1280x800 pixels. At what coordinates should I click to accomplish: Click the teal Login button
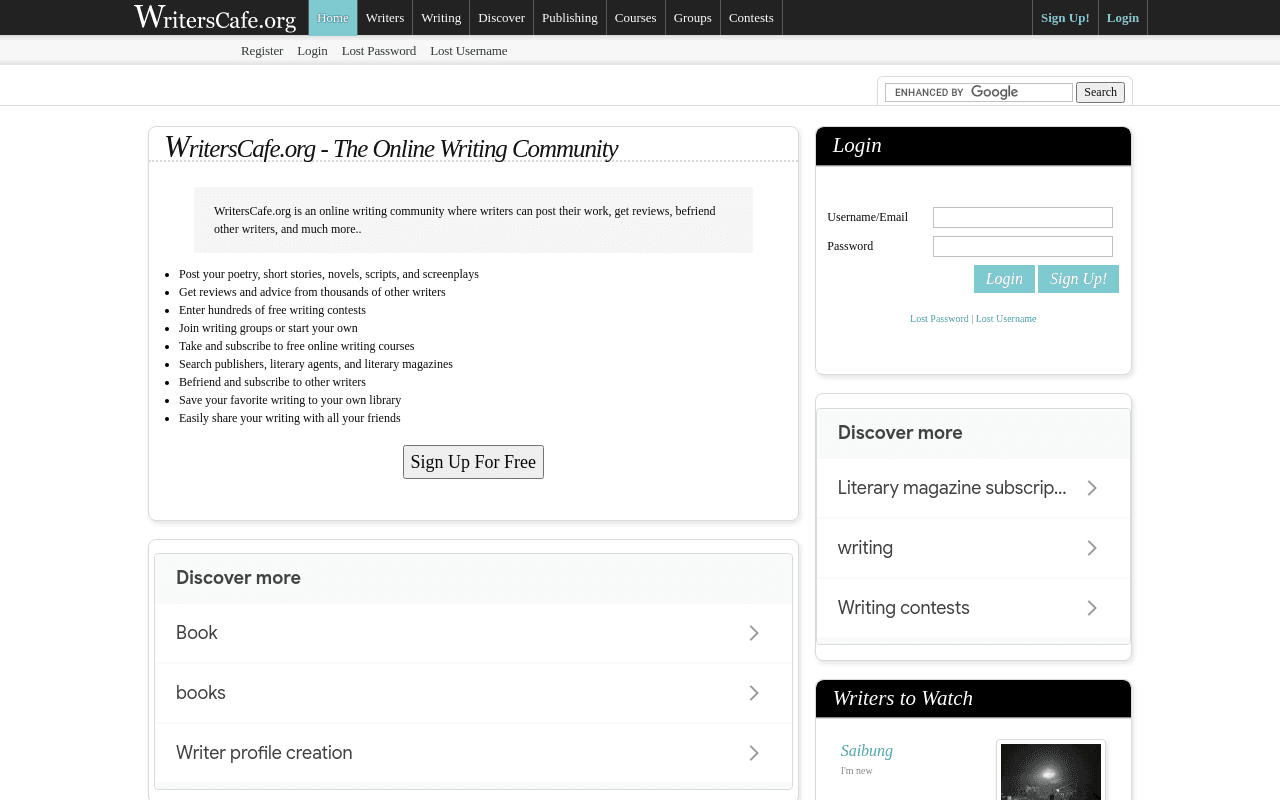coord(1004,279)
